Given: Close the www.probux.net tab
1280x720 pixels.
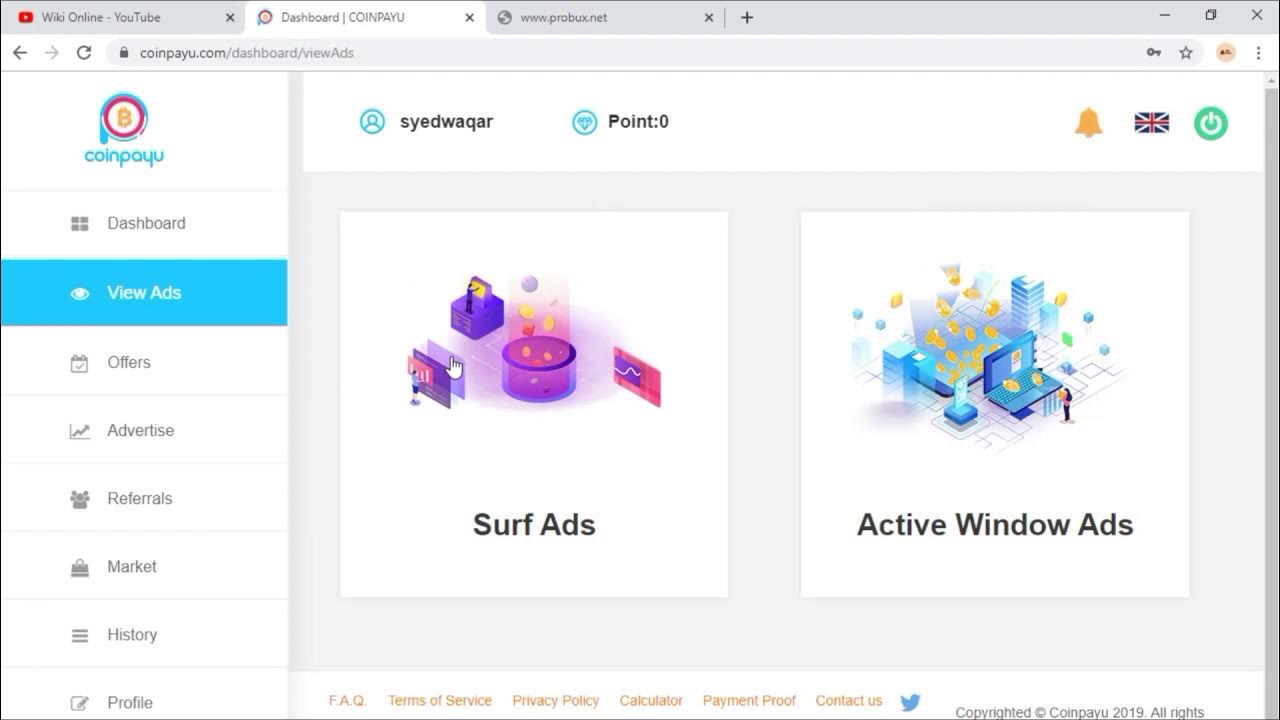Looking at the screenshot, I should [x=709, y=17].
